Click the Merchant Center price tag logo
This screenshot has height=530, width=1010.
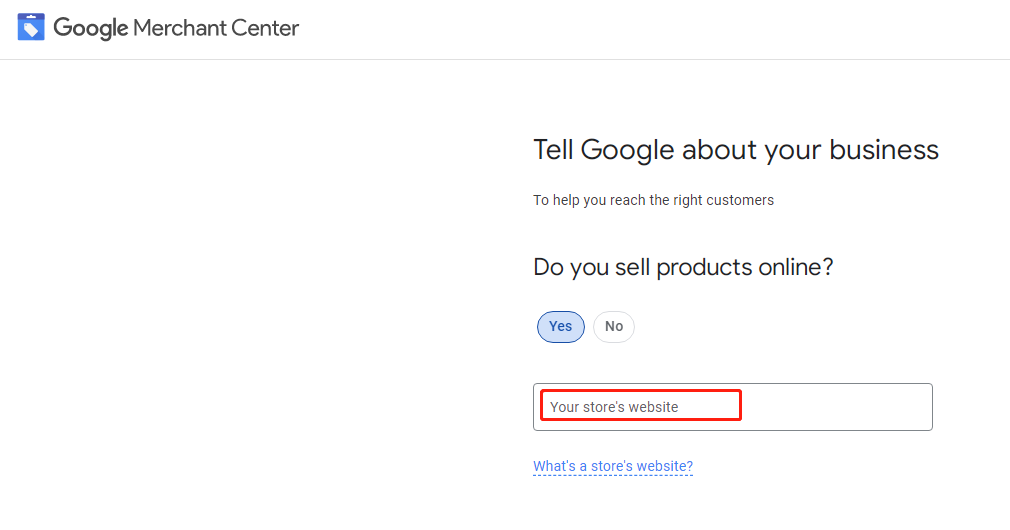[31, 27]
